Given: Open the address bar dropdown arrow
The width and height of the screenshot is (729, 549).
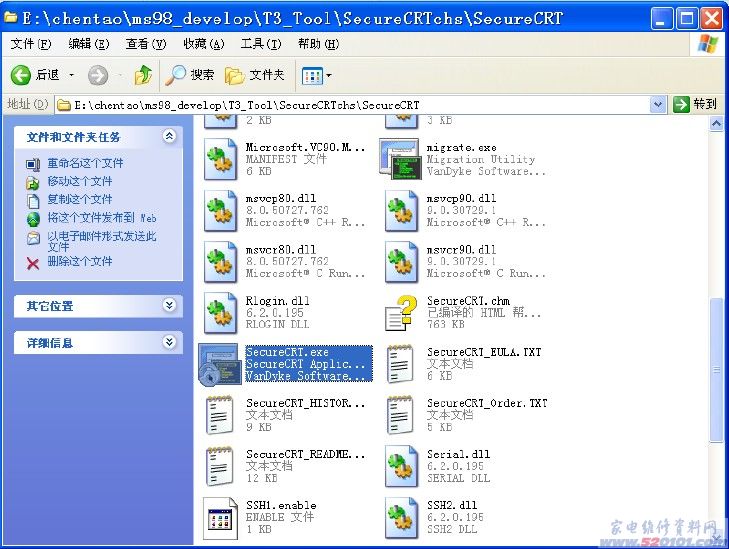Looking at the screenshot, I should coord(657,104).
